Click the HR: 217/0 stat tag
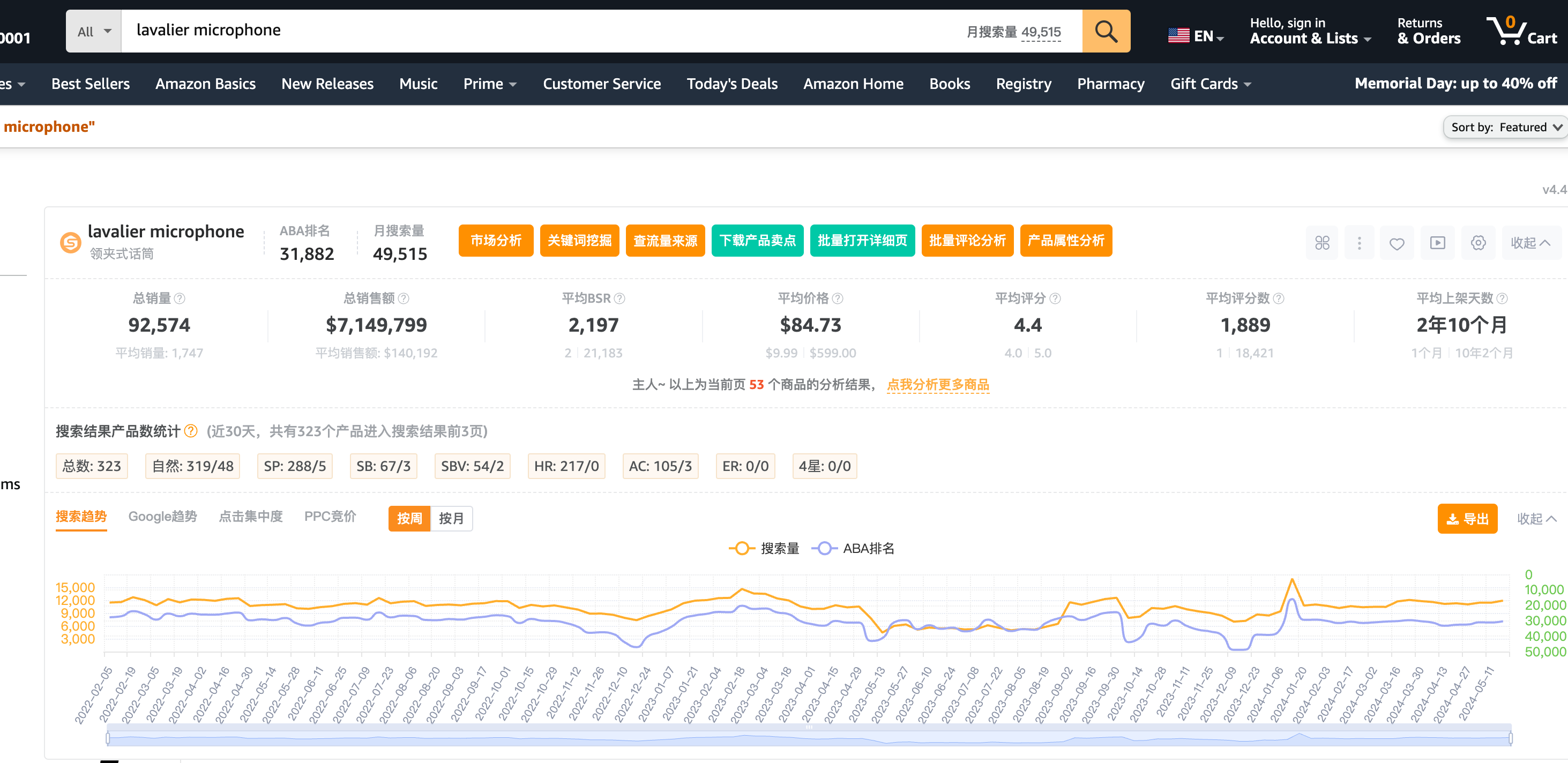This screenshot has width=1568, height=763. pyautogui.click(x=566, y=466)
